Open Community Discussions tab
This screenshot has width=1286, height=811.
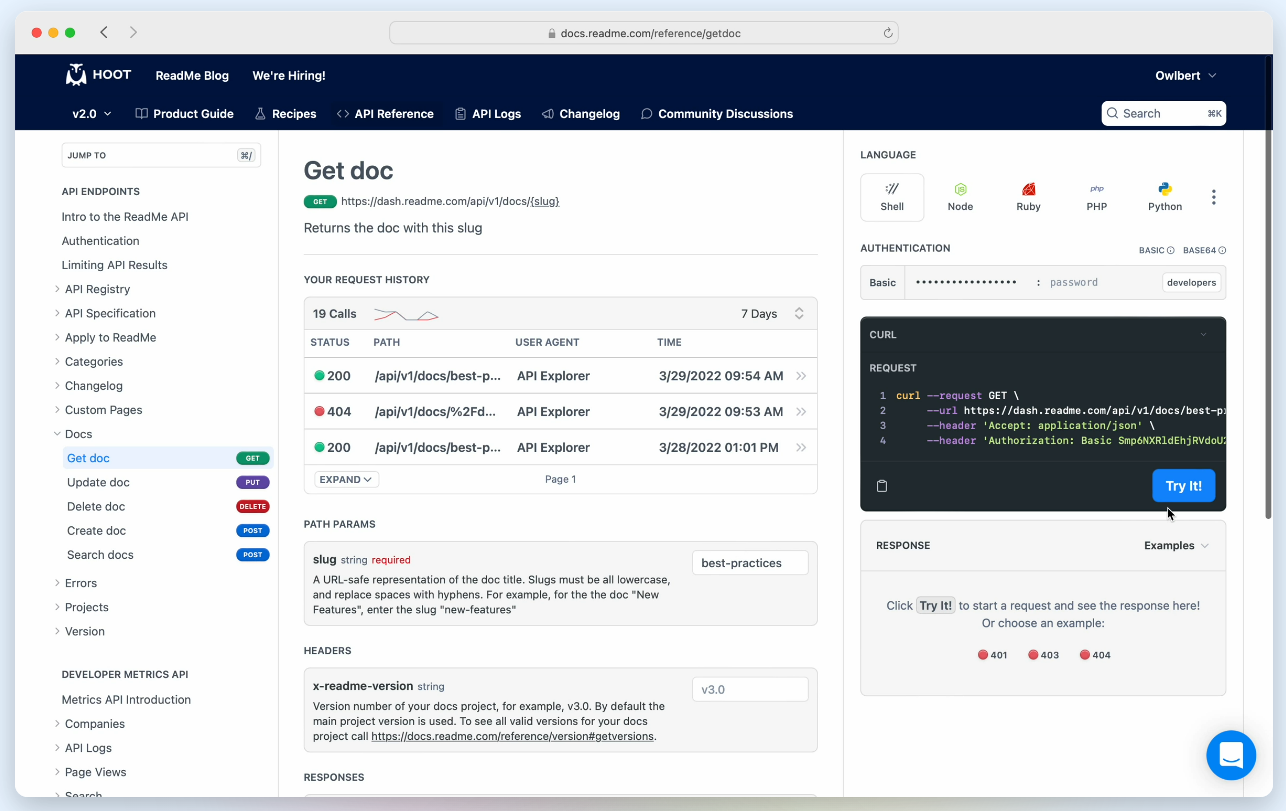click(x=717, y=114)
